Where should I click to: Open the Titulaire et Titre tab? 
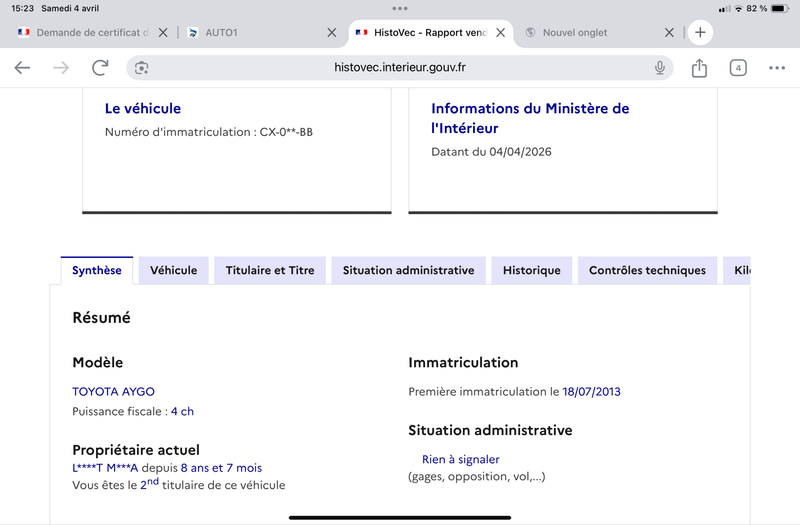[x=270, y=270]
